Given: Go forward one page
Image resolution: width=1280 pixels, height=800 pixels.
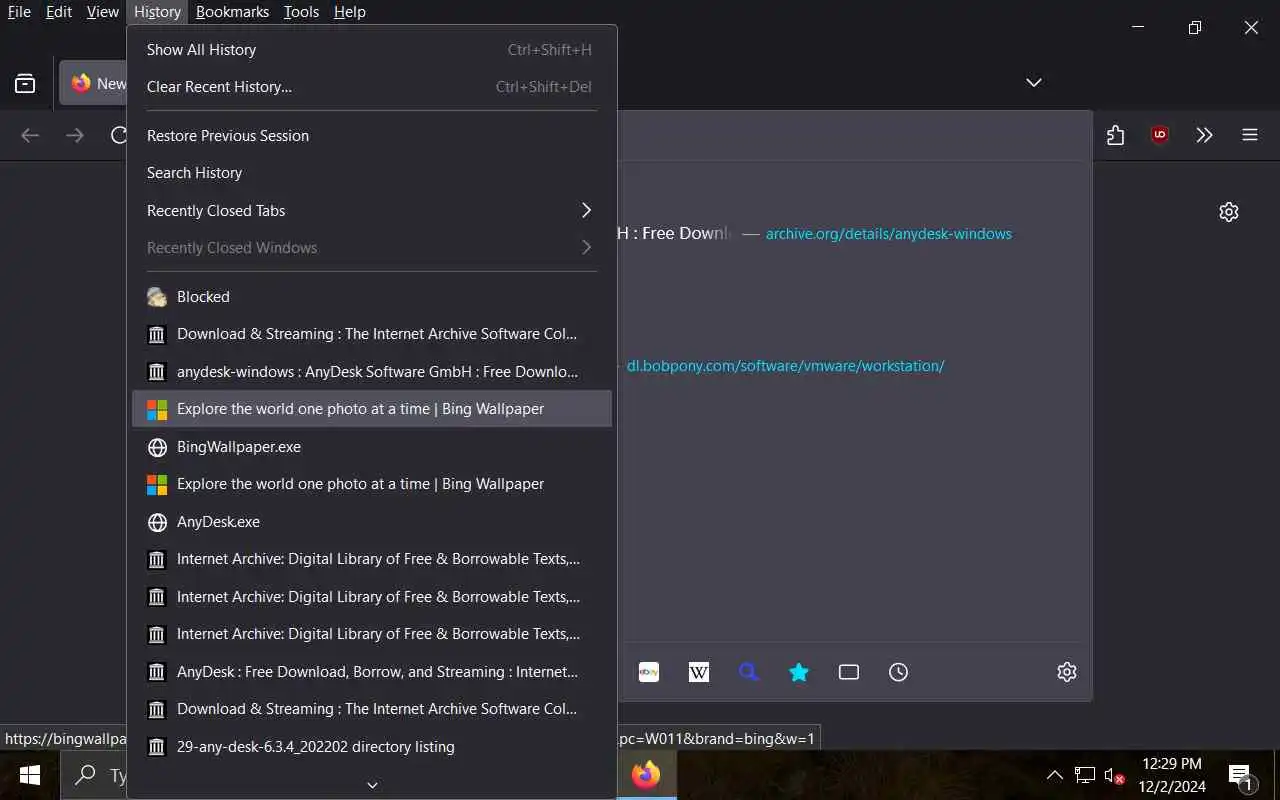Looking at the screenshot, I should click(x=75, y=135).
